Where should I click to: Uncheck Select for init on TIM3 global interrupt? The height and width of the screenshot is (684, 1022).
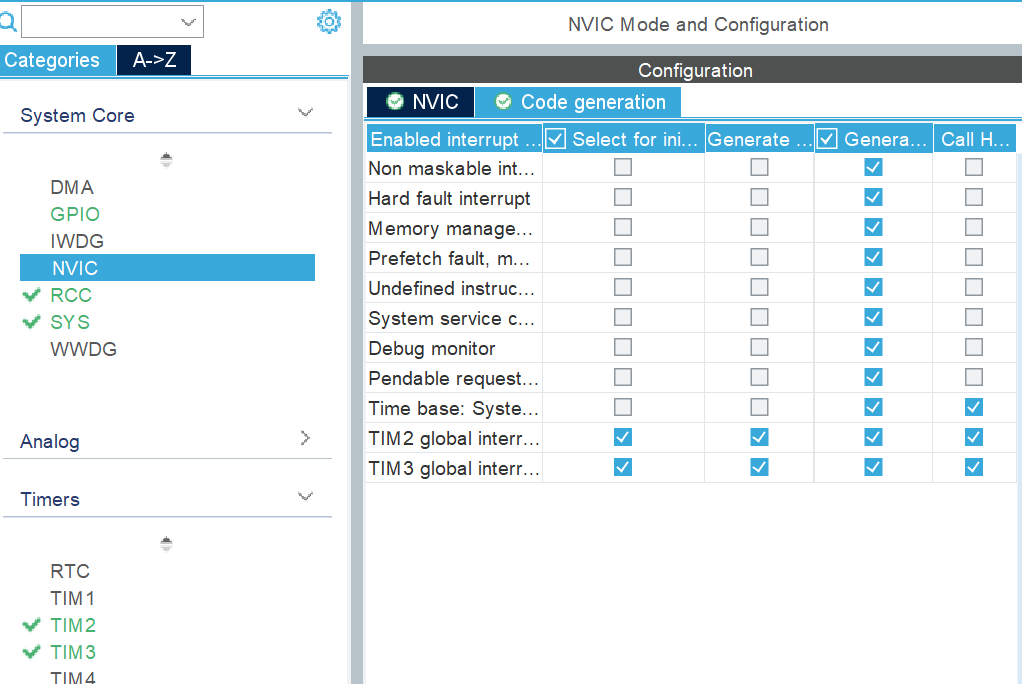[622, 468]
